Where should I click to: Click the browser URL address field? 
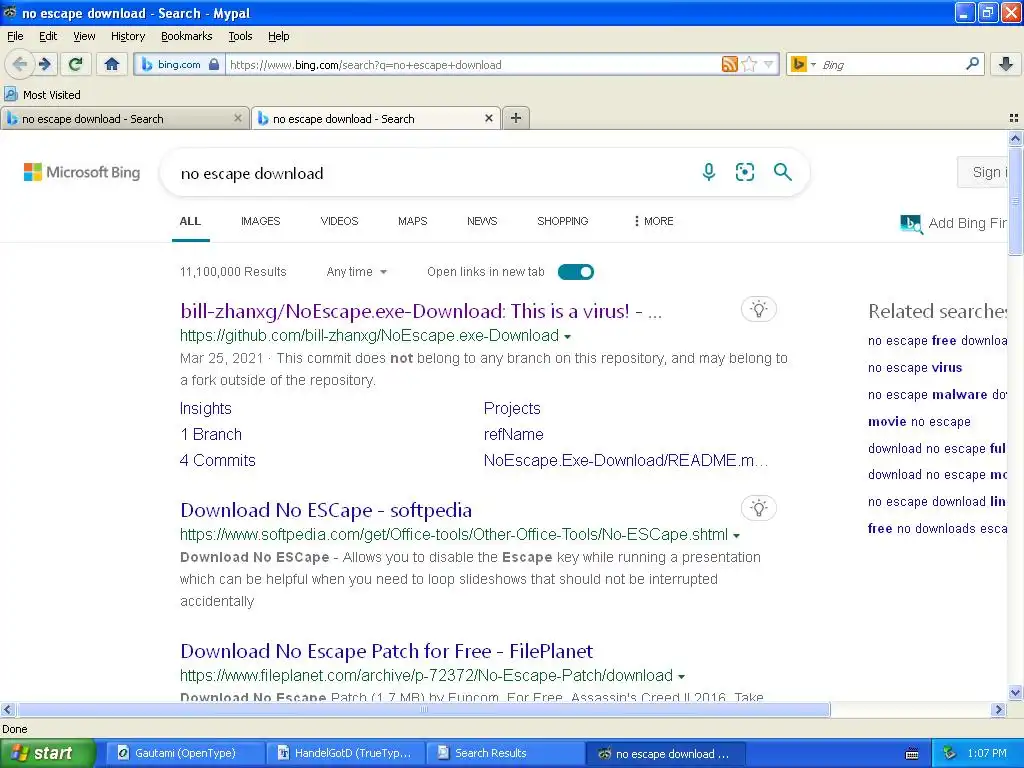(x=473, y=65)
